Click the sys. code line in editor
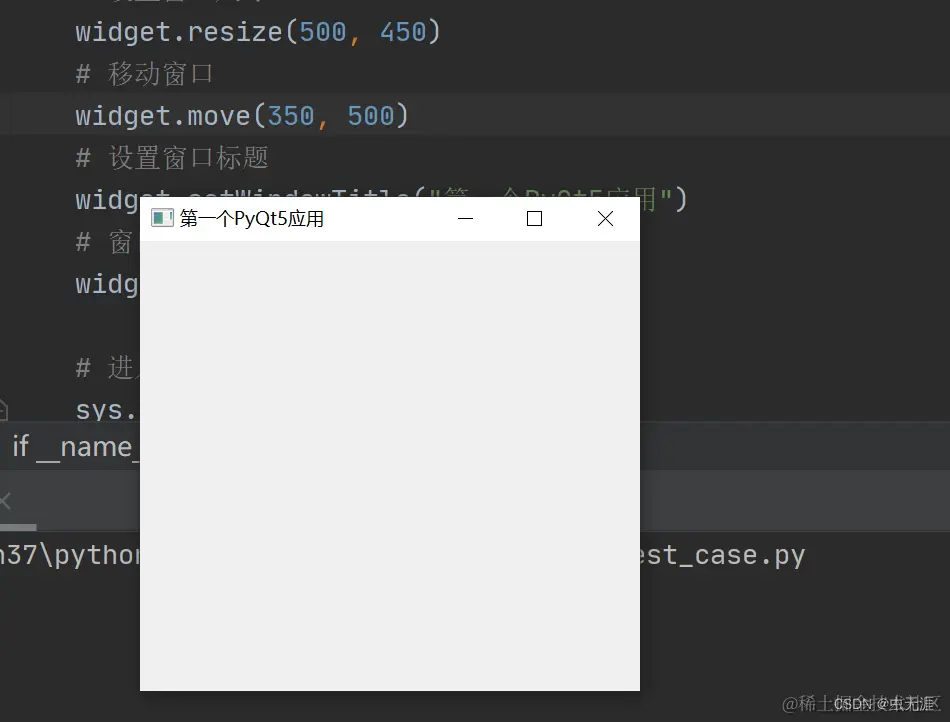The image size is (950, 722). 107,411
